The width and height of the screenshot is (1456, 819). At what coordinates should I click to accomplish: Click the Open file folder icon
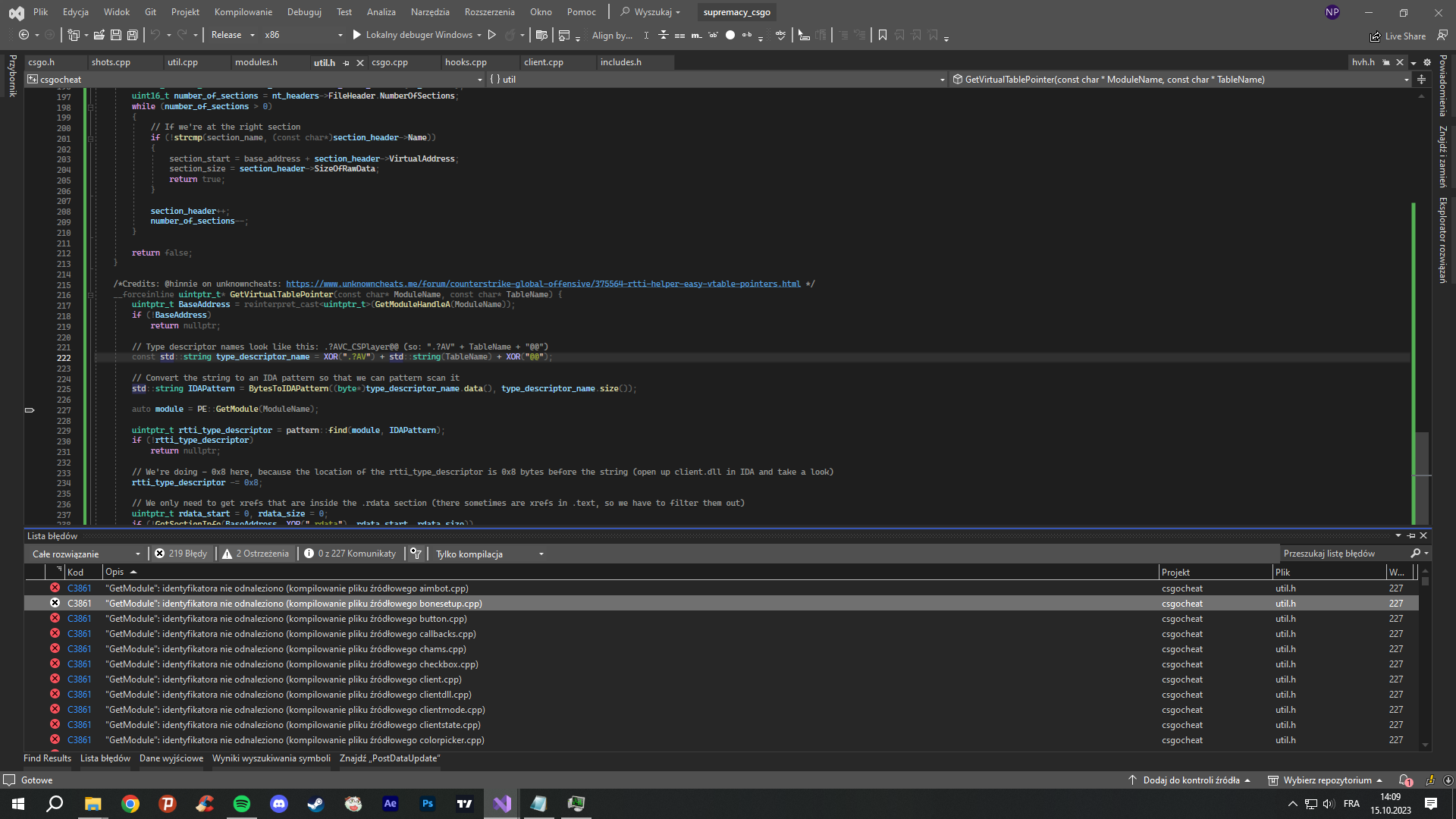point(99,35)
